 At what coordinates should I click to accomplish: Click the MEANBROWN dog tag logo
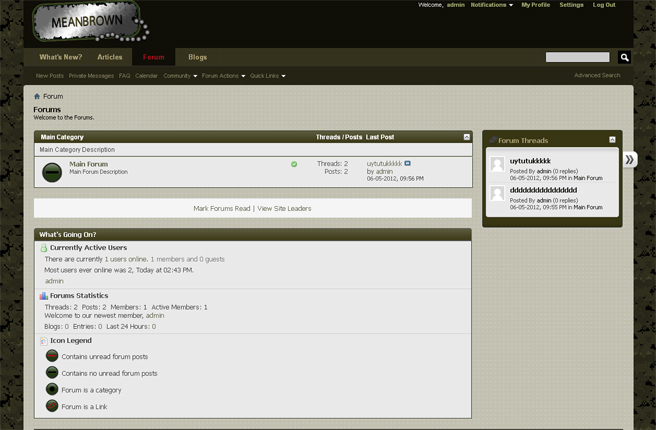click(90, 22)
